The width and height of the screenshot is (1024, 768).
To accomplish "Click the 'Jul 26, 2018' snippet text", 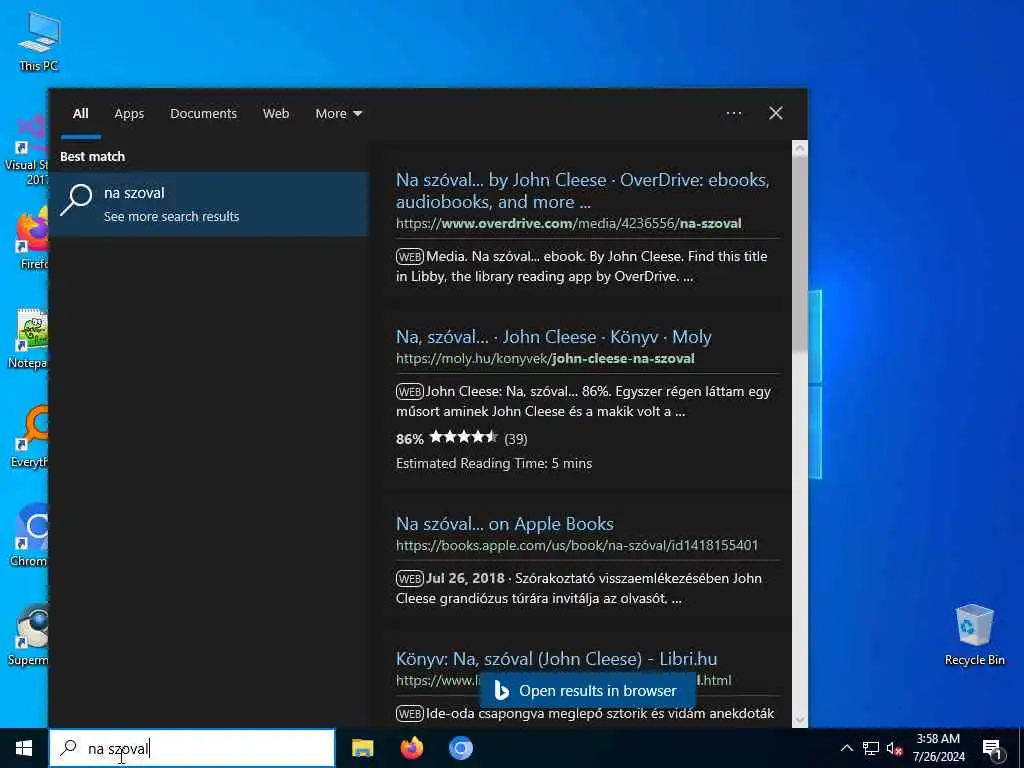I will click(x=465, y=579).
